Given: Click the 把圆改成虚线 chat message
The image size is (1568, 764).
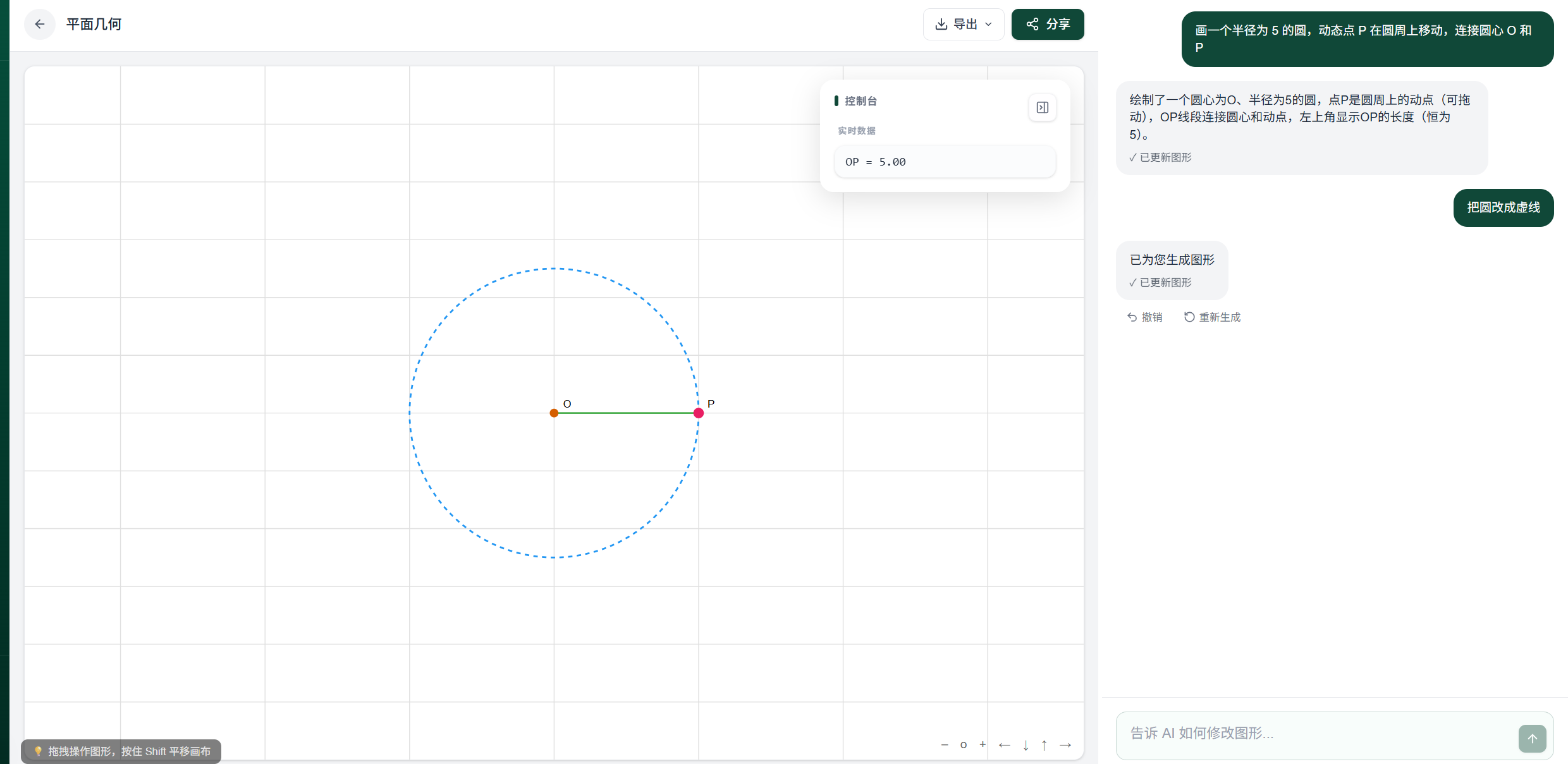Looking at the screenshot, I should 1503,207.
